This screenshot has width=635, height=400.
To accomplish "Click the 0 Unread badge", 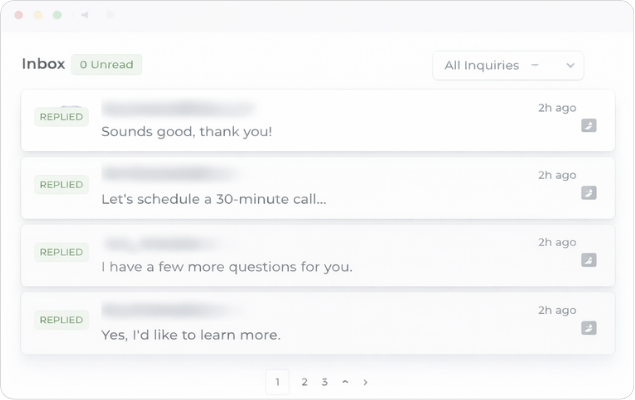I will pos(107,65).
